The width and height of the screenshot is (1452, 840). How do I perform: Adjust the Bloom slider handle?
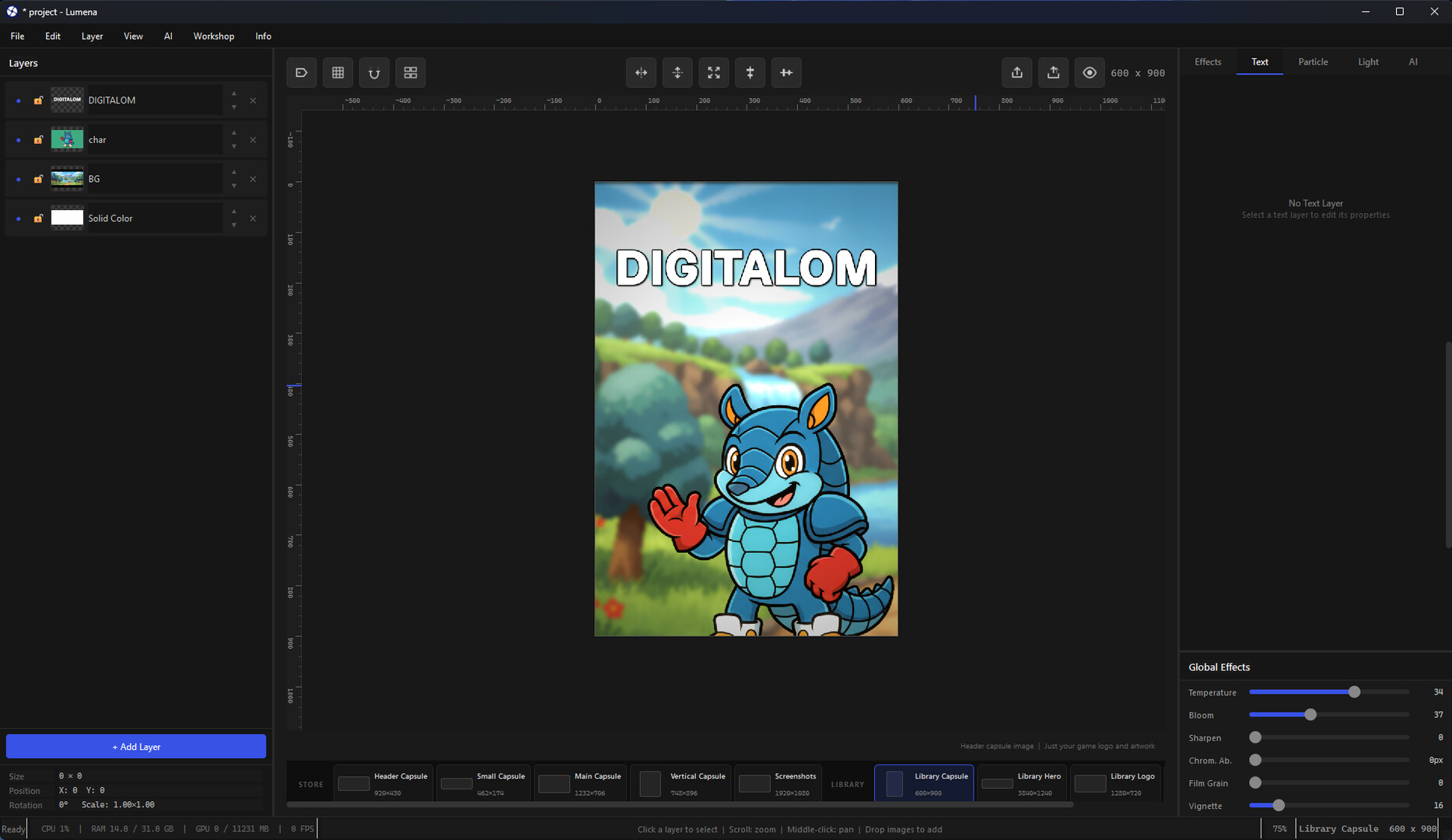point(1310,715)
